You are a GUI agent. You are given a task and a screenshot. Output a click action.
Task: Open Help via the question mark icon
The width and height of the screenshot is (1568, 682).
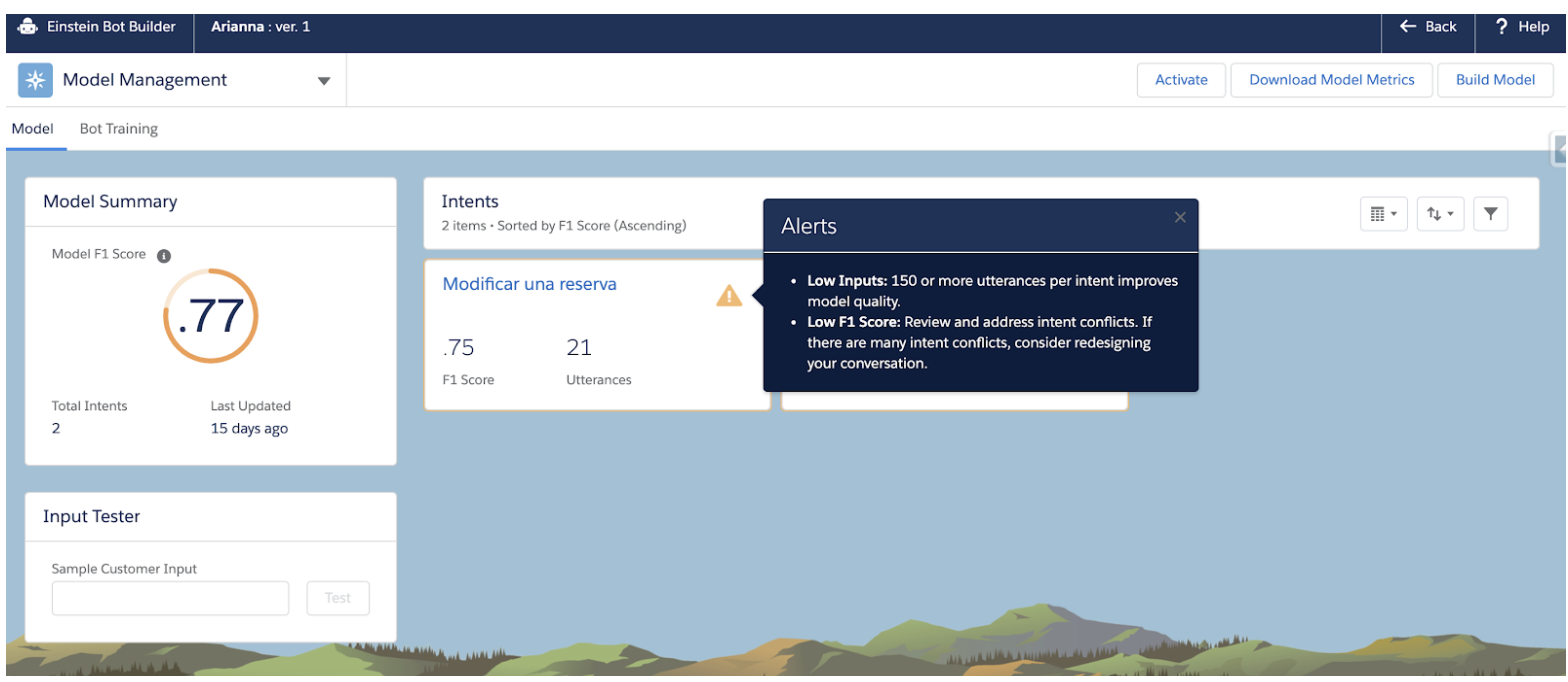coord(1501,27)
